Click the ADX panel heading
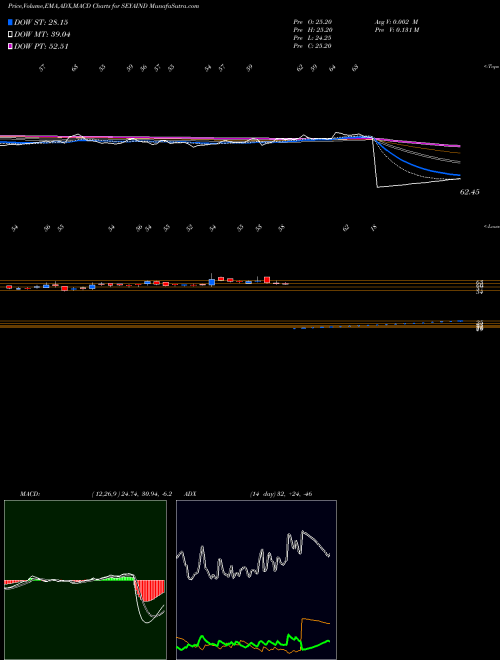The height and width of the screenshot is (660, 500). (189, 494)
